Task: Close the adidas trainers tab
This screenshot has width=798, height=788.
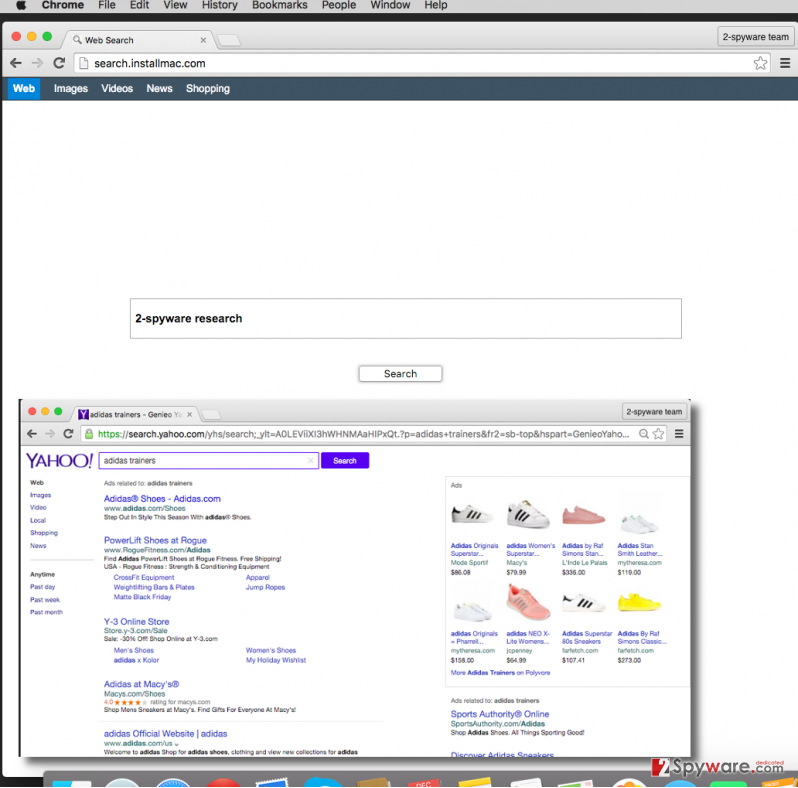Action: coord(189,414)
